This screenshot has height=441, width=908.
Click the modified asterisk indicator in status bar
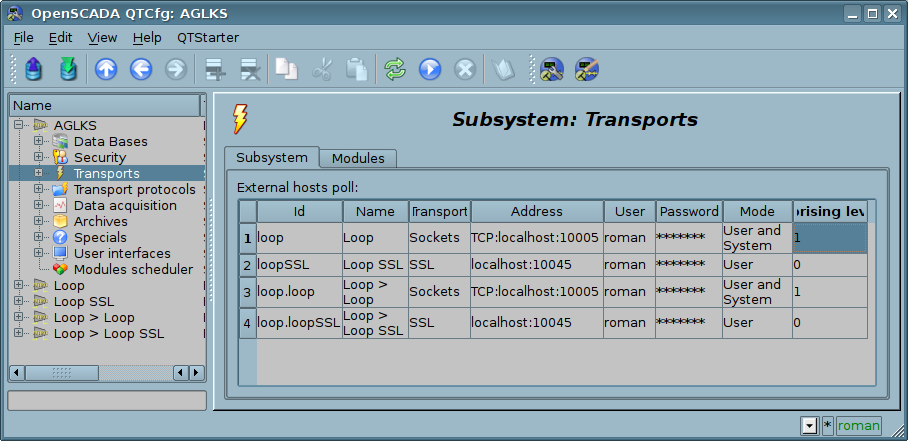pyautogui.click(x=827, y=426)
